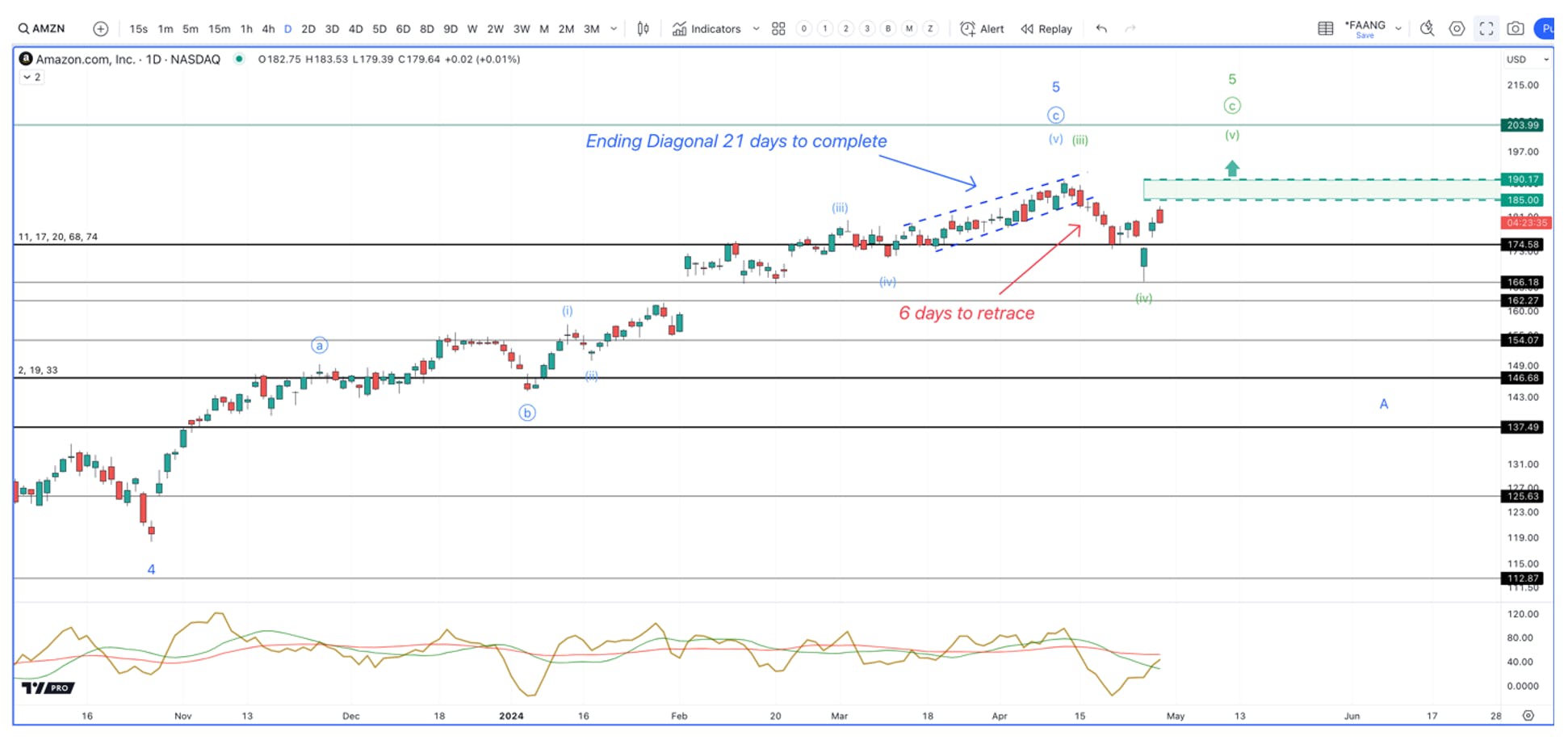The width and height of the screenshot is (1568, 740).
Task: Select the 5m interval
Action: (191, 29)
